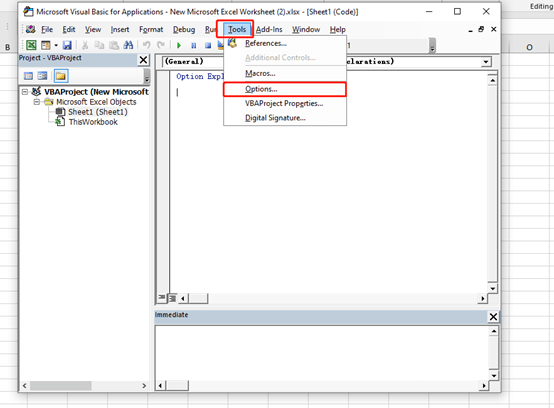The image size is (554, 408).
Task: Click code pane scroll left arrow
Action: pyautogui.click(x=183, y=298)
